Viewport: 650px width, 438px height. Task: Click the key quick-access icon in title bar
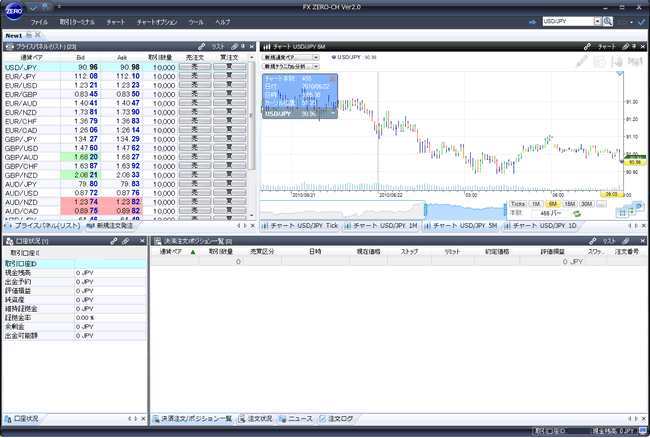click(45, 7)
